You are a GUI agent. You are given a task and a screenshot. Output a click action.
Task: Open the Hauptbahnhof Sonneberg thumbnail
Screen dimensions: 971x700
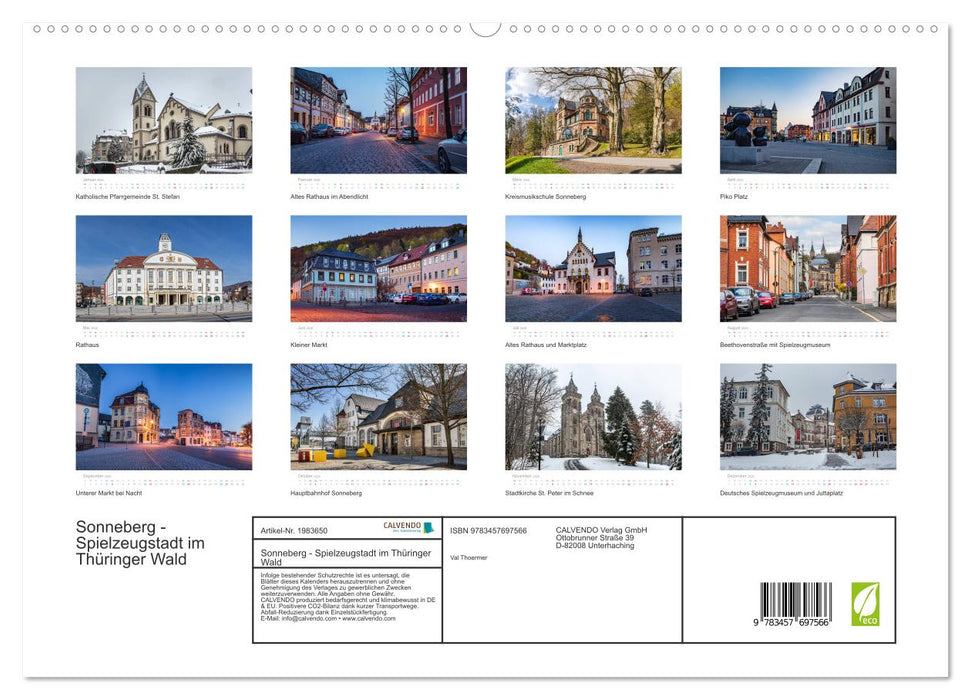coord(378,415)
